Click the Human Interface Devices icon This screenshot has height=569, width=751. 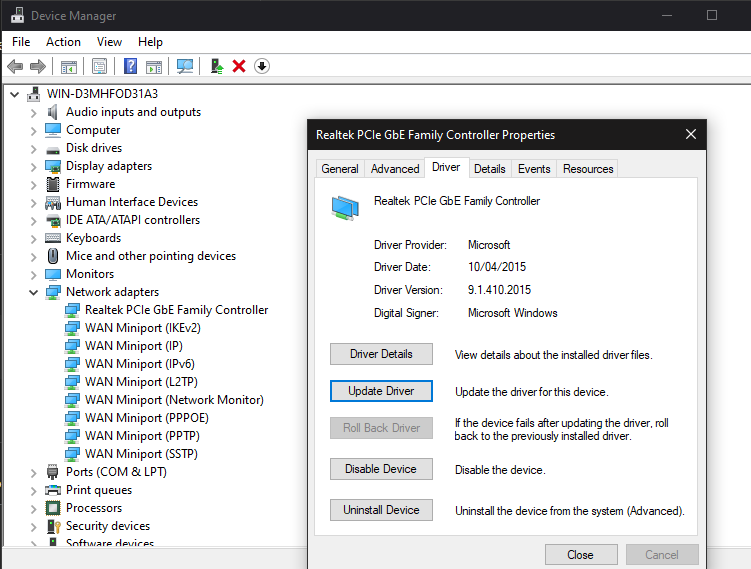tap(53, 203)
